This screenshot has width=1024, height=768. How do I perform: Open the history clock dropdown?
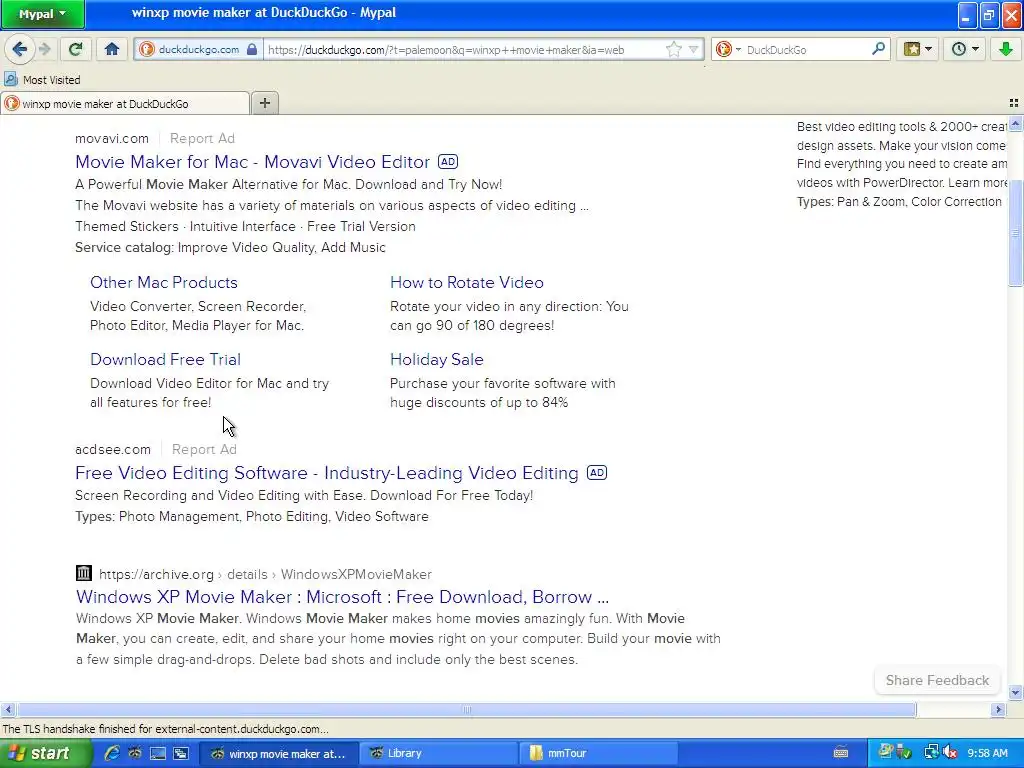pyautogui.click(x=965, y=50)
